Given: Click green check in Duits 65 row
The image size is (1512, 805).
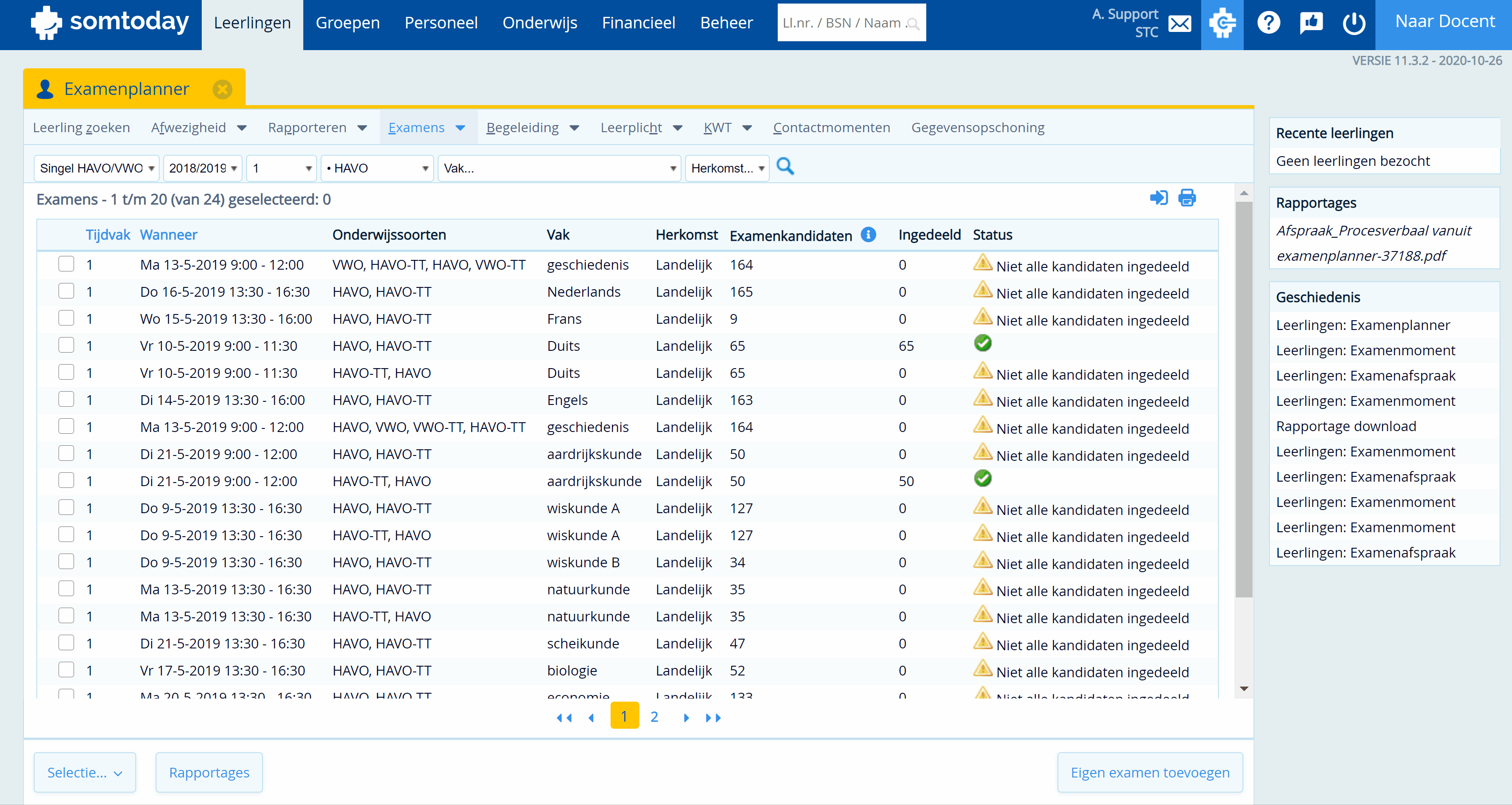Looking at the screenshot, I should click(983, 343).
